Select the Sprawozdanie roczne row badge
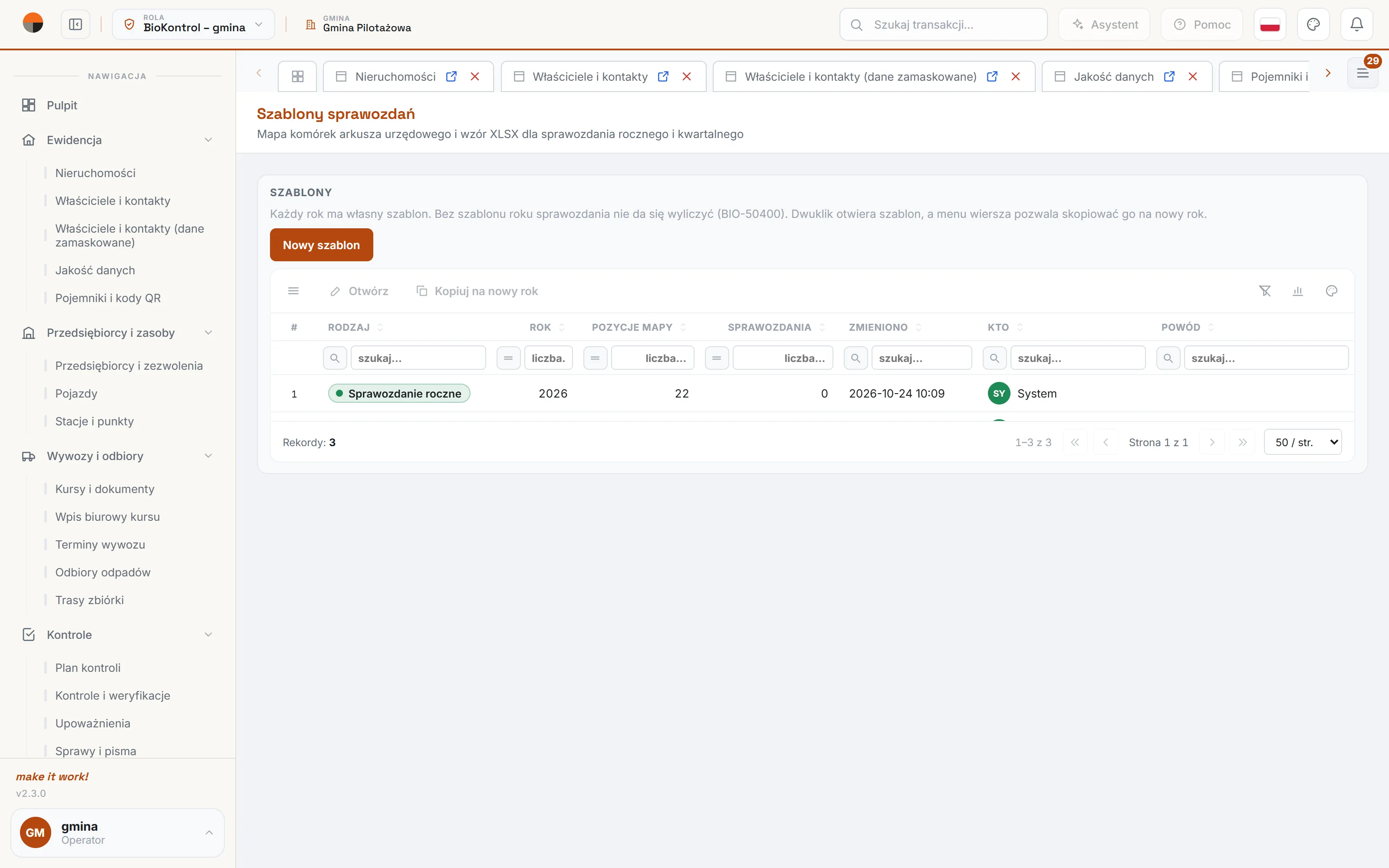1389x868 pixels. pos(399,394)
